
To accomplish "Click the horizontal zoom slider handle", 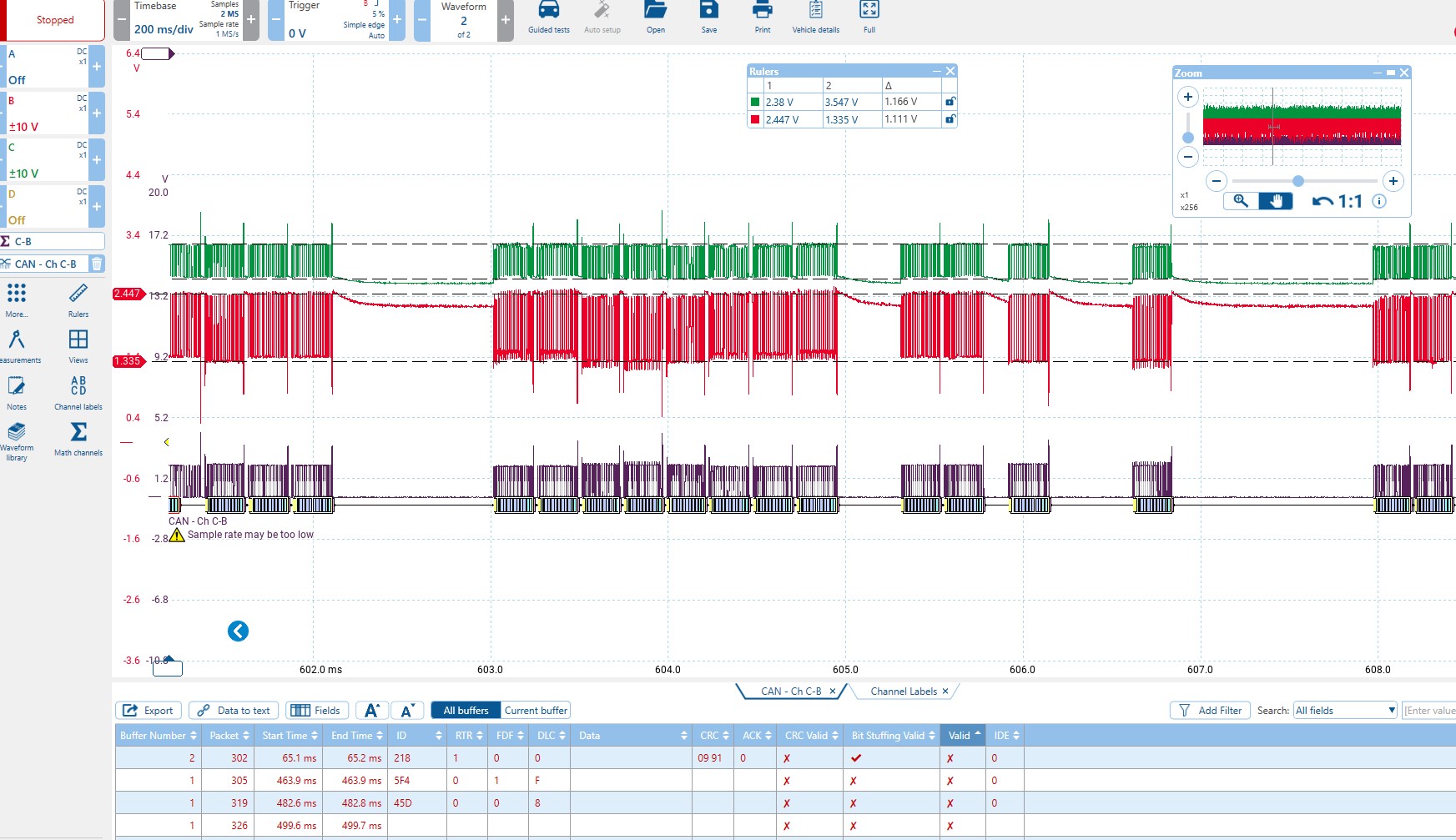I will tap(1297, 181).
